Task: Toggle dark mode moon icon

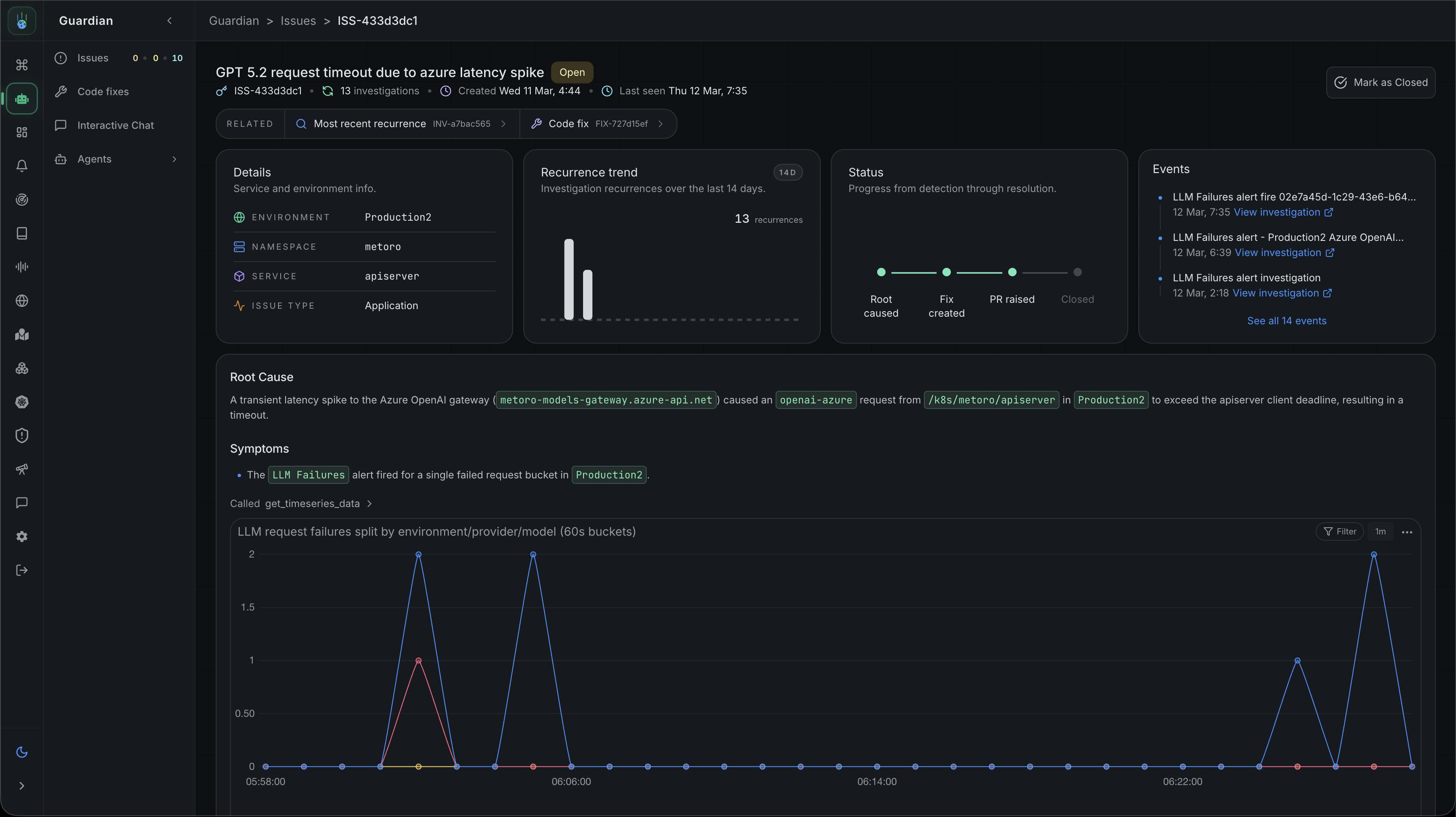Action: click(21, 752)
